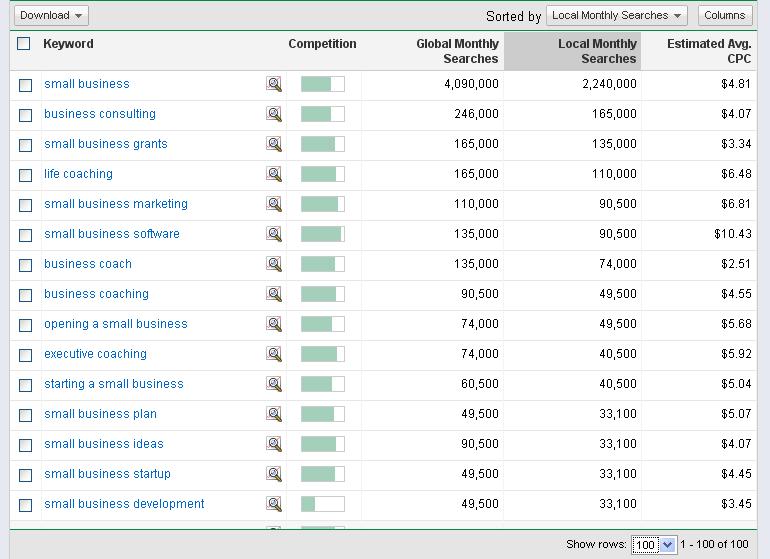Open the business coach keyword link
The width and height of the screenshot is (770, 559).
(88, 264)
